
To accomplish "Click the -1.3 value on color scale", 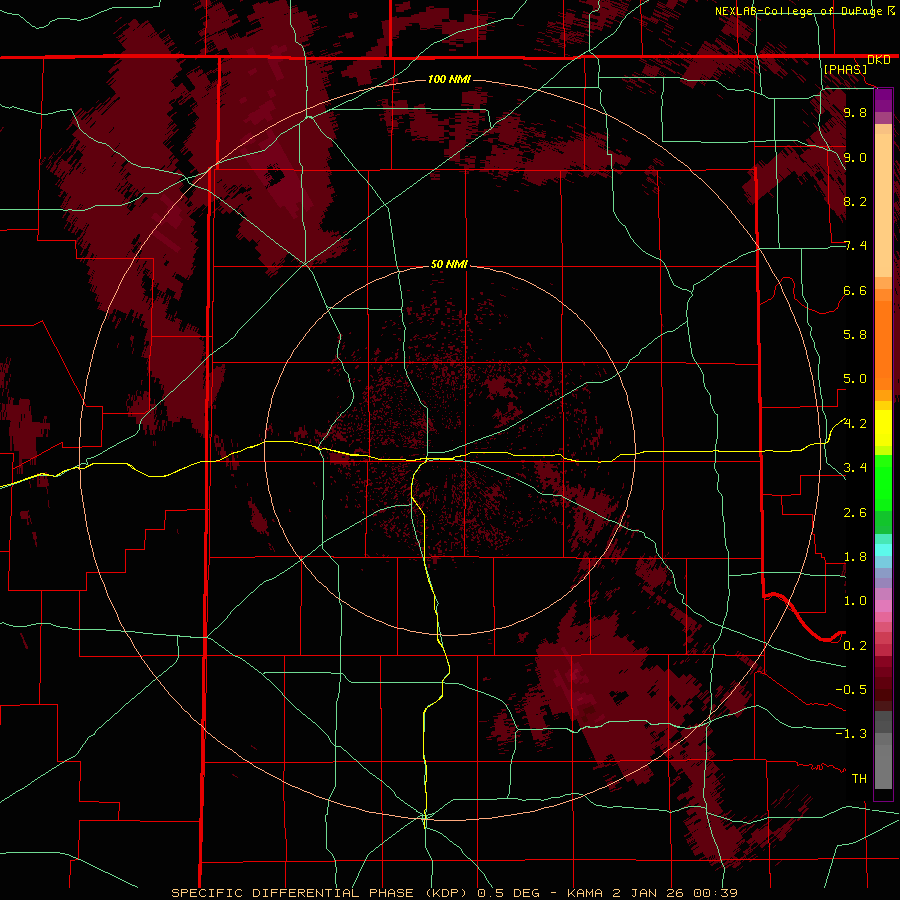I will (851, 734).
